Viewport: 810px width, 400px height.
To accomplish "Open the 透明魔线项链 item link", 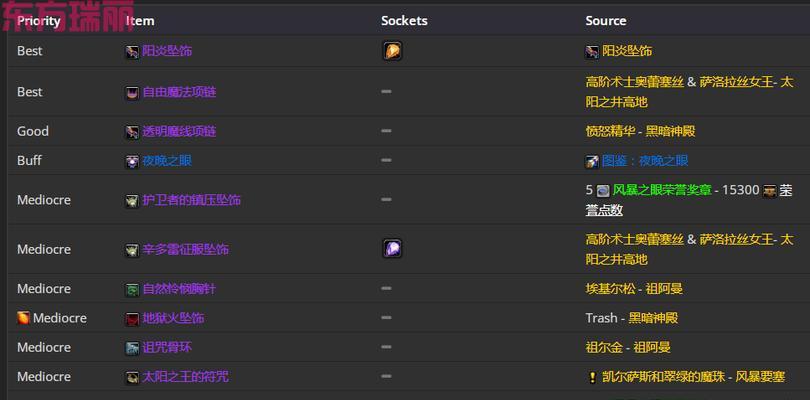I will (179, 131).
